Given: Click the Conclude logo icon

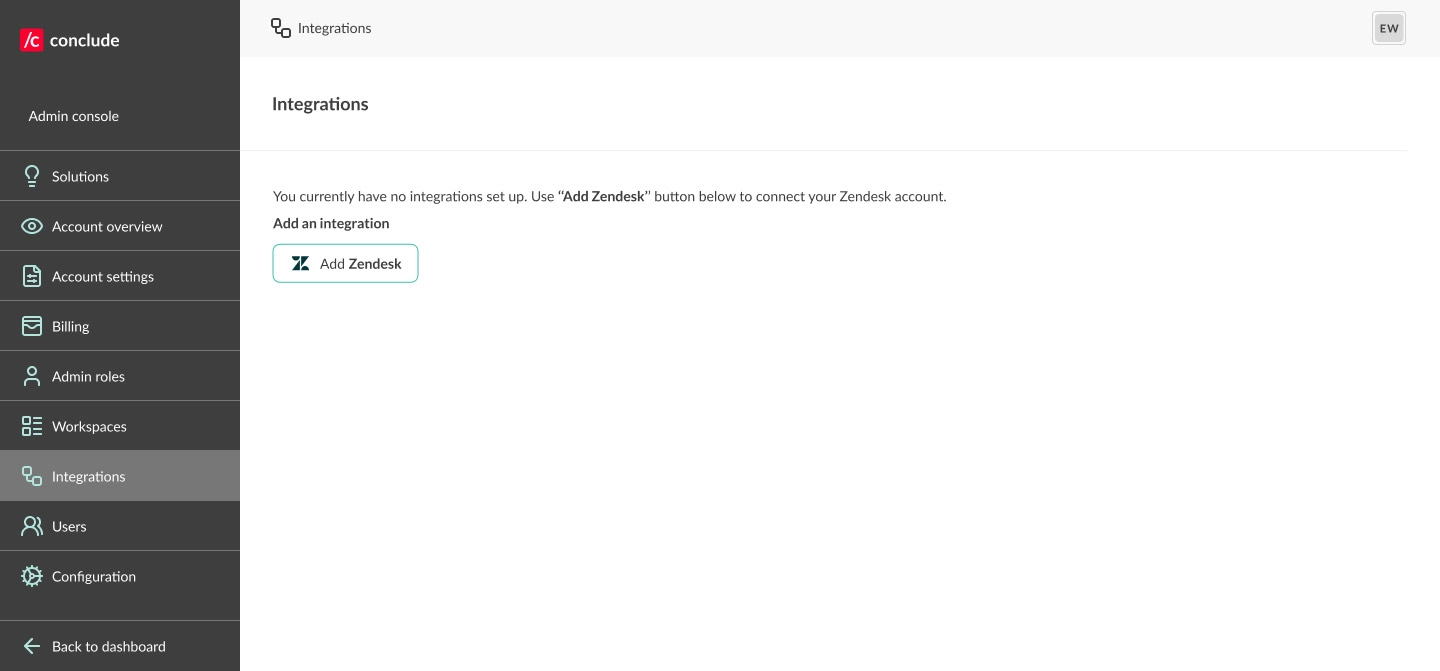Looking at the screenshot, I should click(x=32, y=40).
